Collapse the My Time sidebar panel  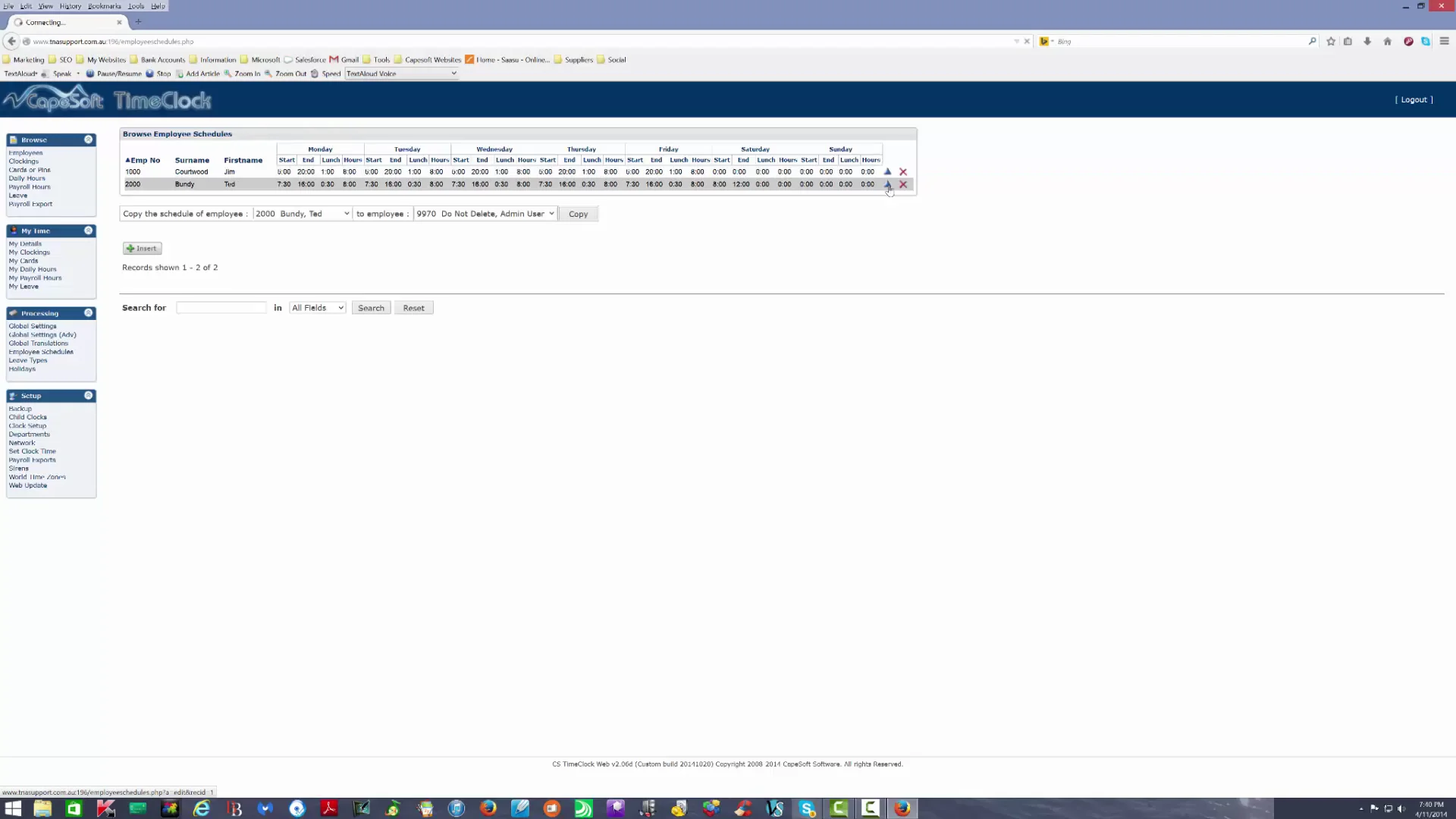88,231
